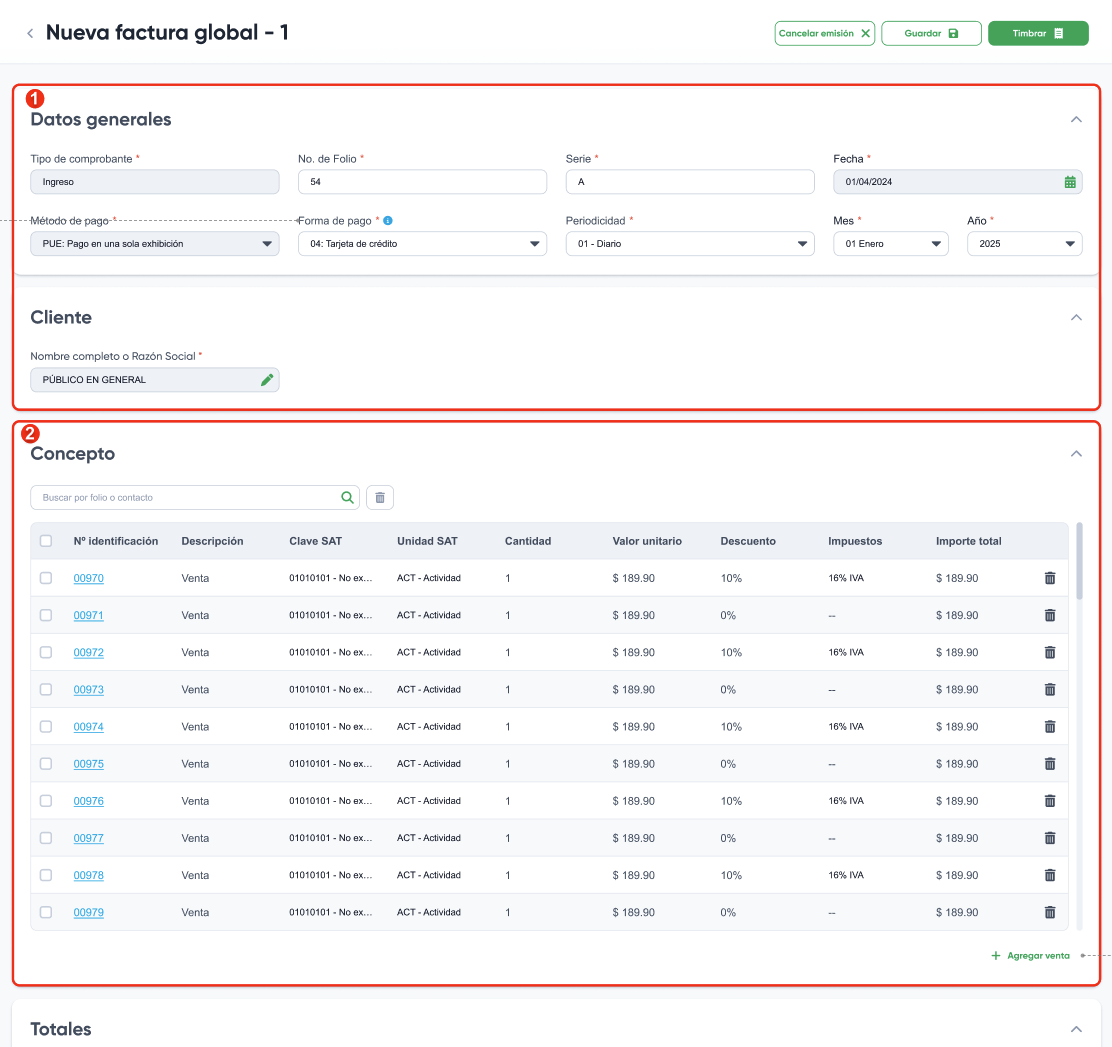Image resolution: width=1112 pixels, height=1047 pixels.
Task: Go back using the left arrow icon
Action: coord(30,33)
